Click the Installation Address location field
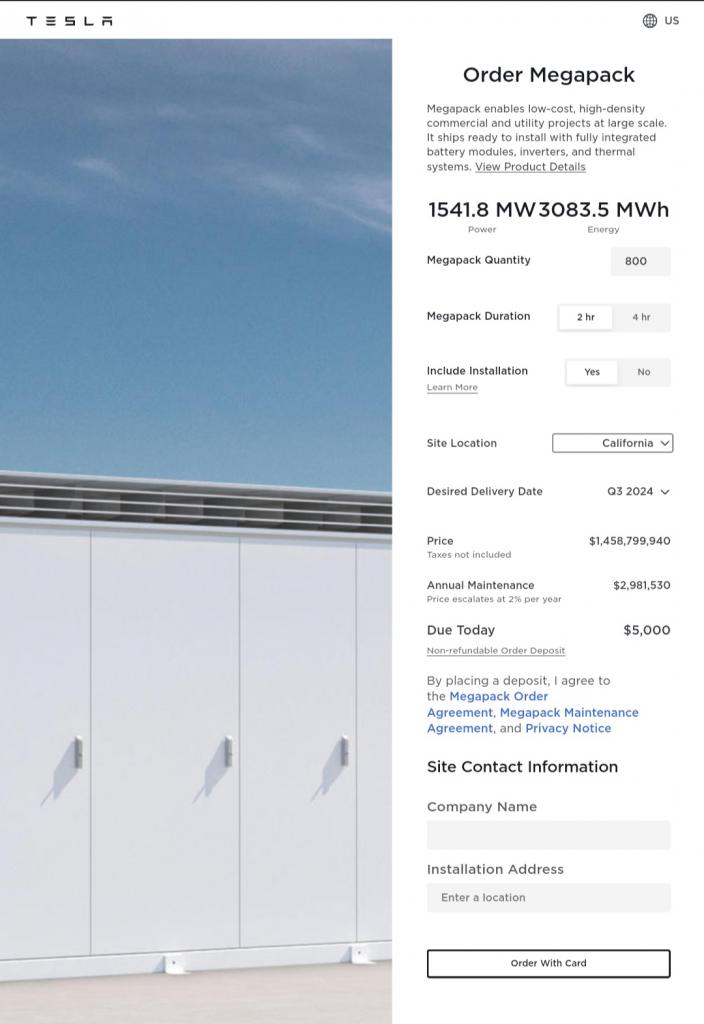Viewport: 704px width, 1024px height. click(x=549, y=898)
